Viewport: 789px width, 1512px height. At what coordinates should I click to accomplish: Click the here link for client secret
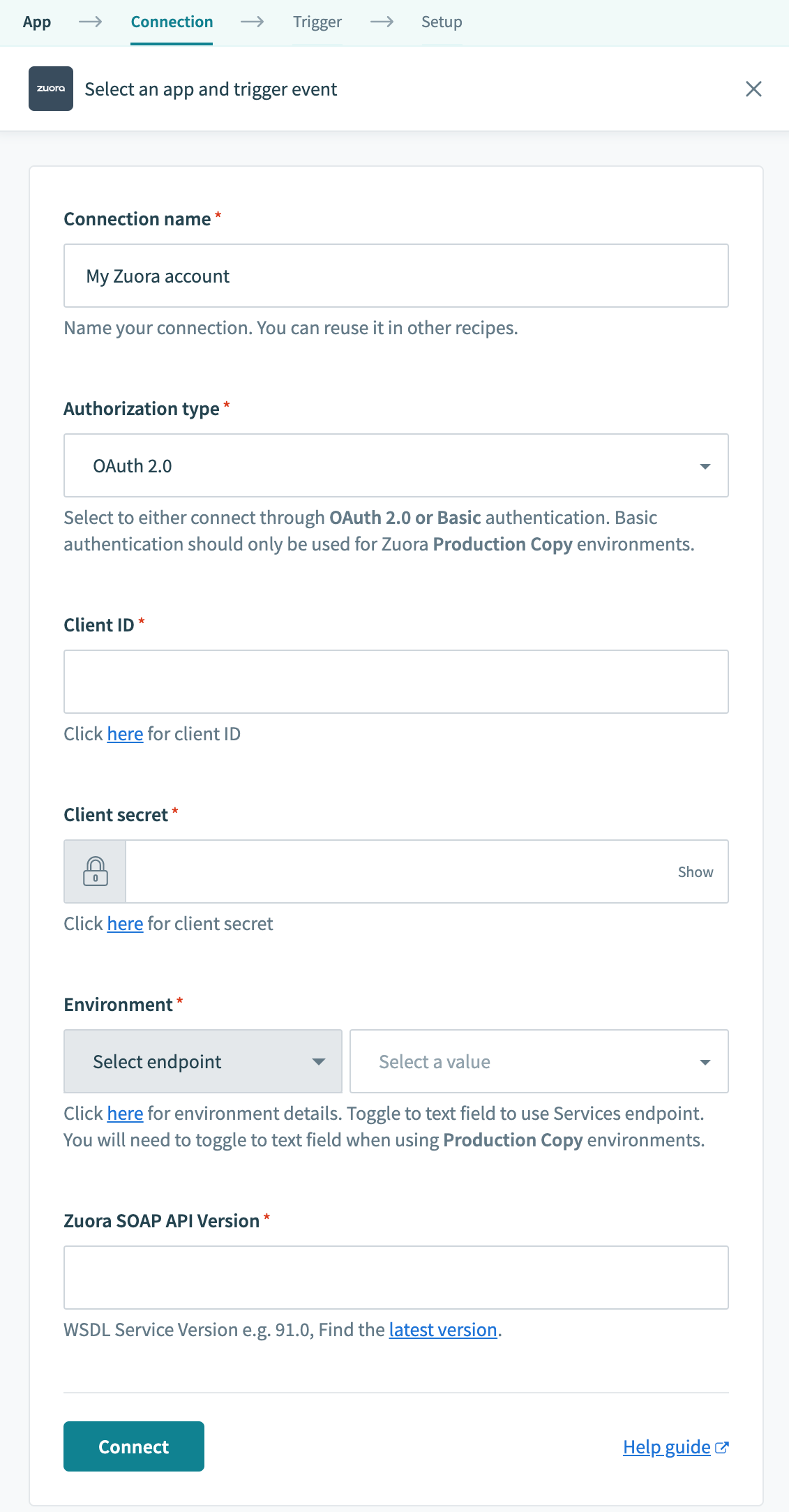tap(124, 923)
